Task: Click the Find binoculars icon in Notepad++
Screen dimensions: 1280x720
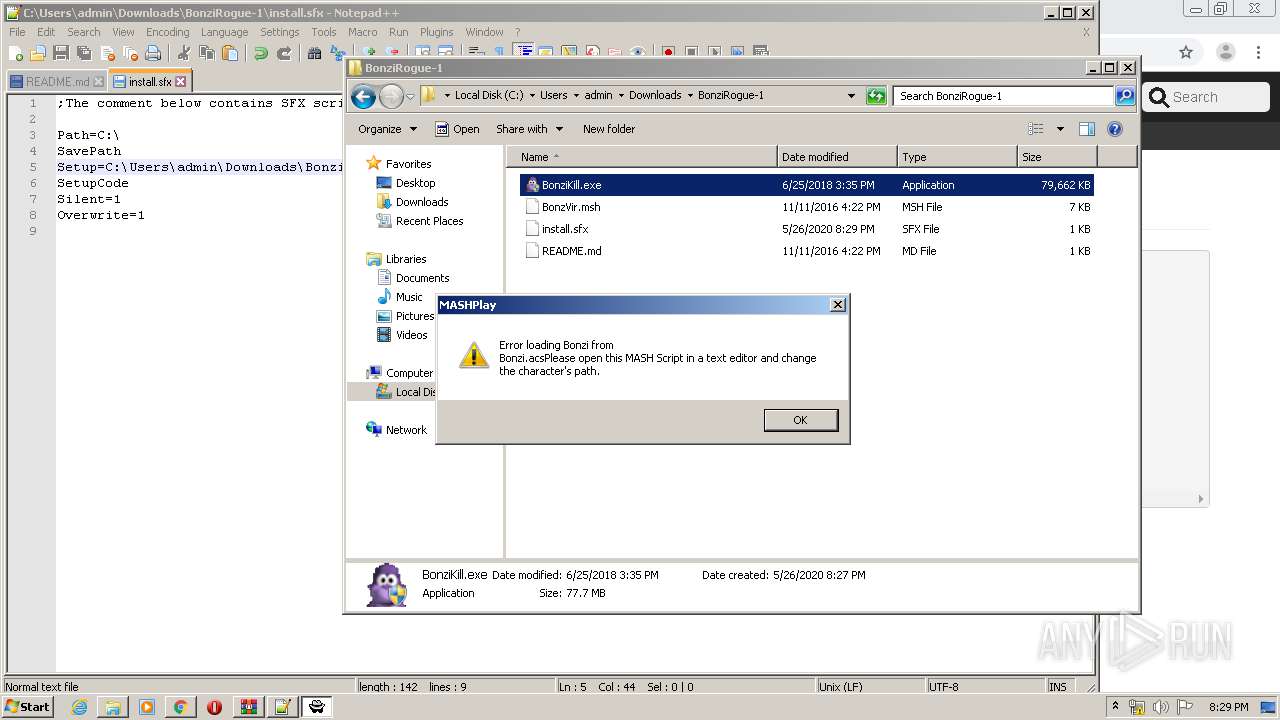Action: click(314, 53)
